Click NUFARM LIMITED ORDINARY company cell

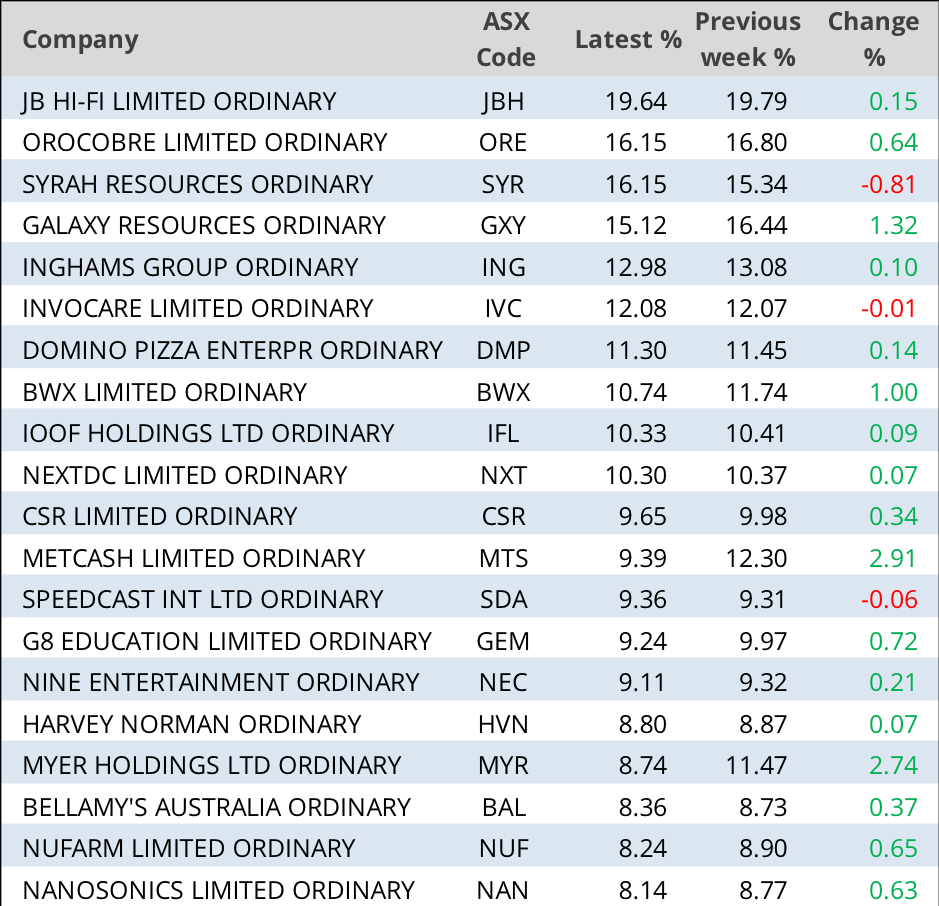188,848
